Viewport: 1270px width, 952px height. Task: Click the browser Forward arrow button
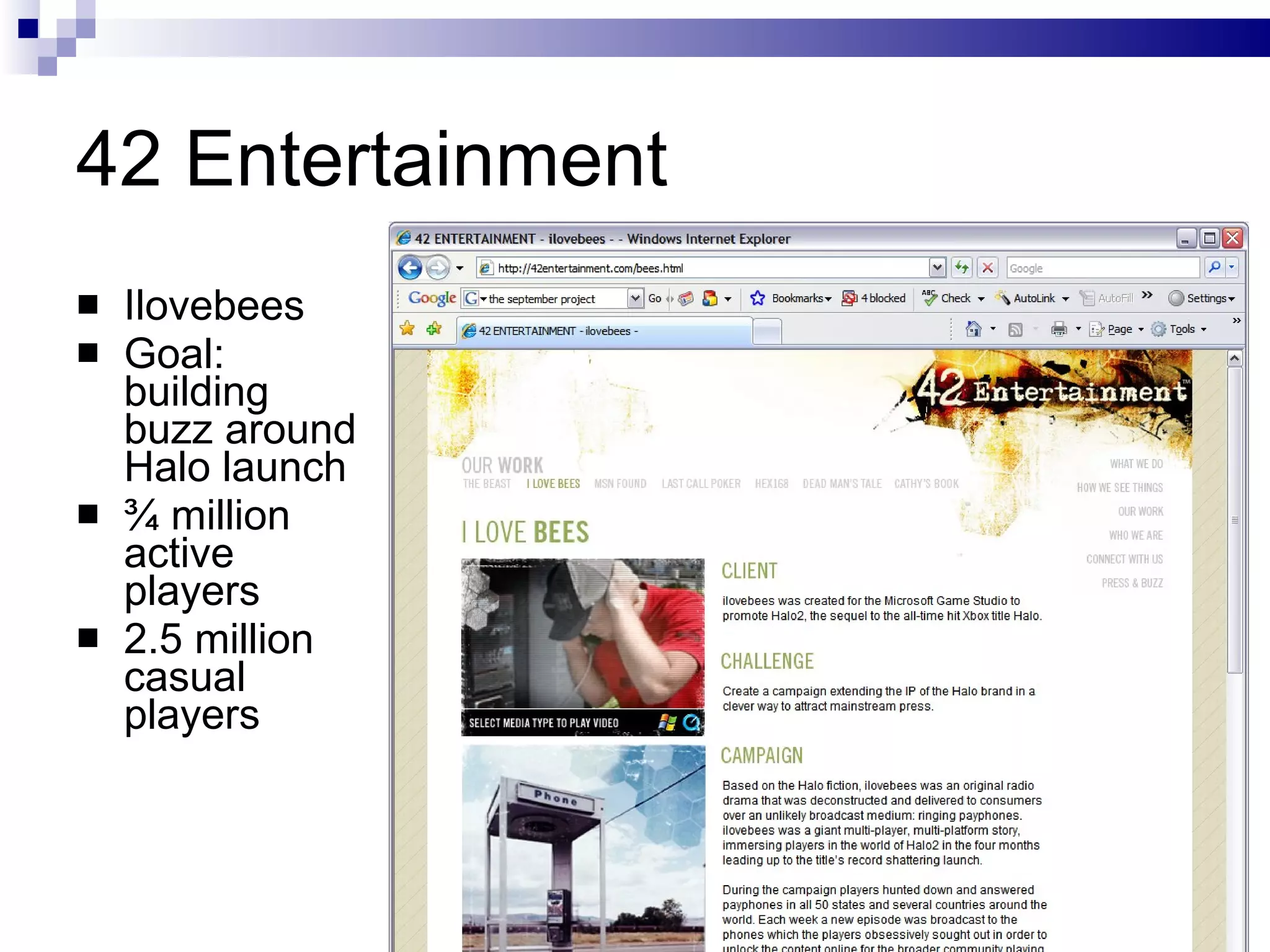pos(438,268)
